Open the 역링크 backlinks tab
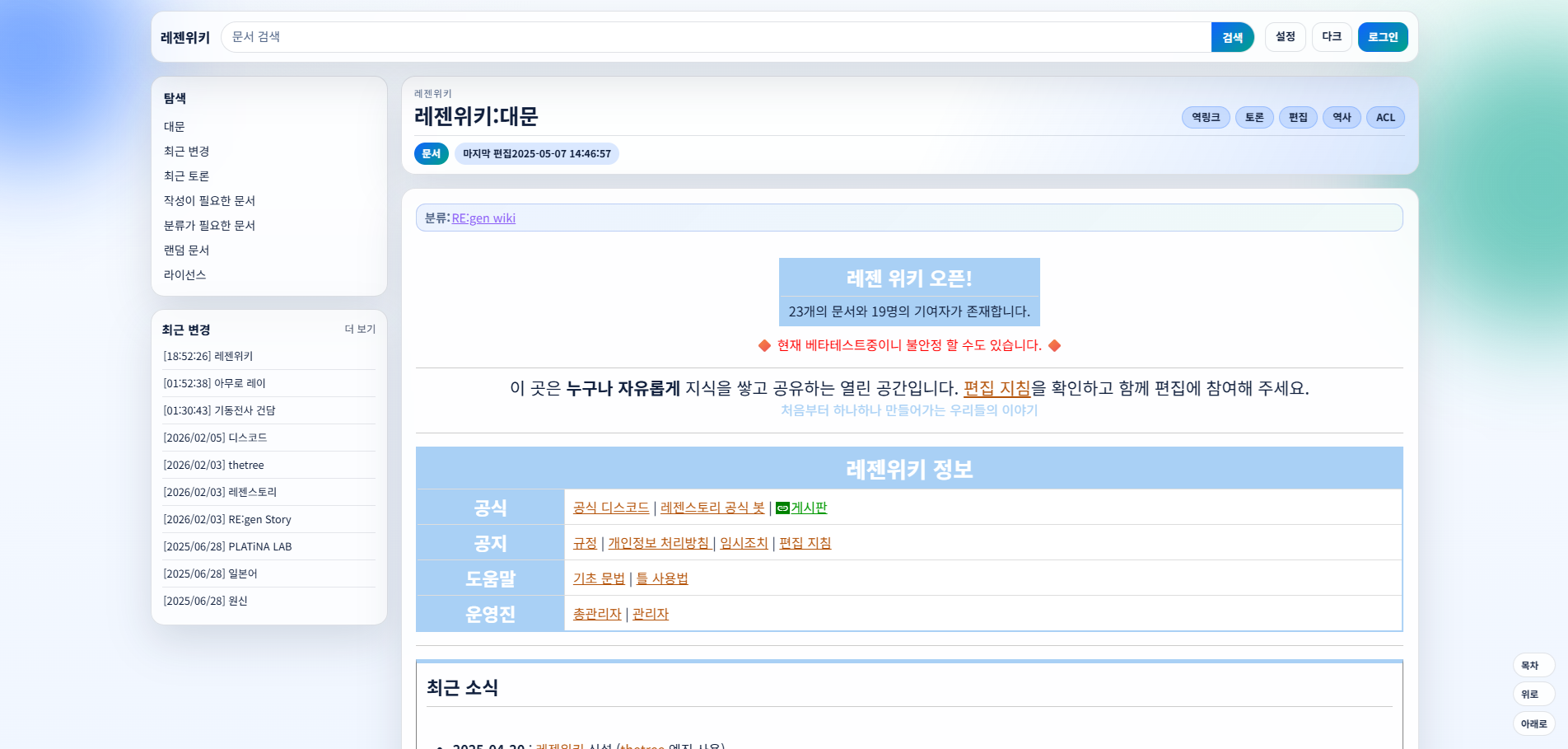 [x=1206, y=118]
